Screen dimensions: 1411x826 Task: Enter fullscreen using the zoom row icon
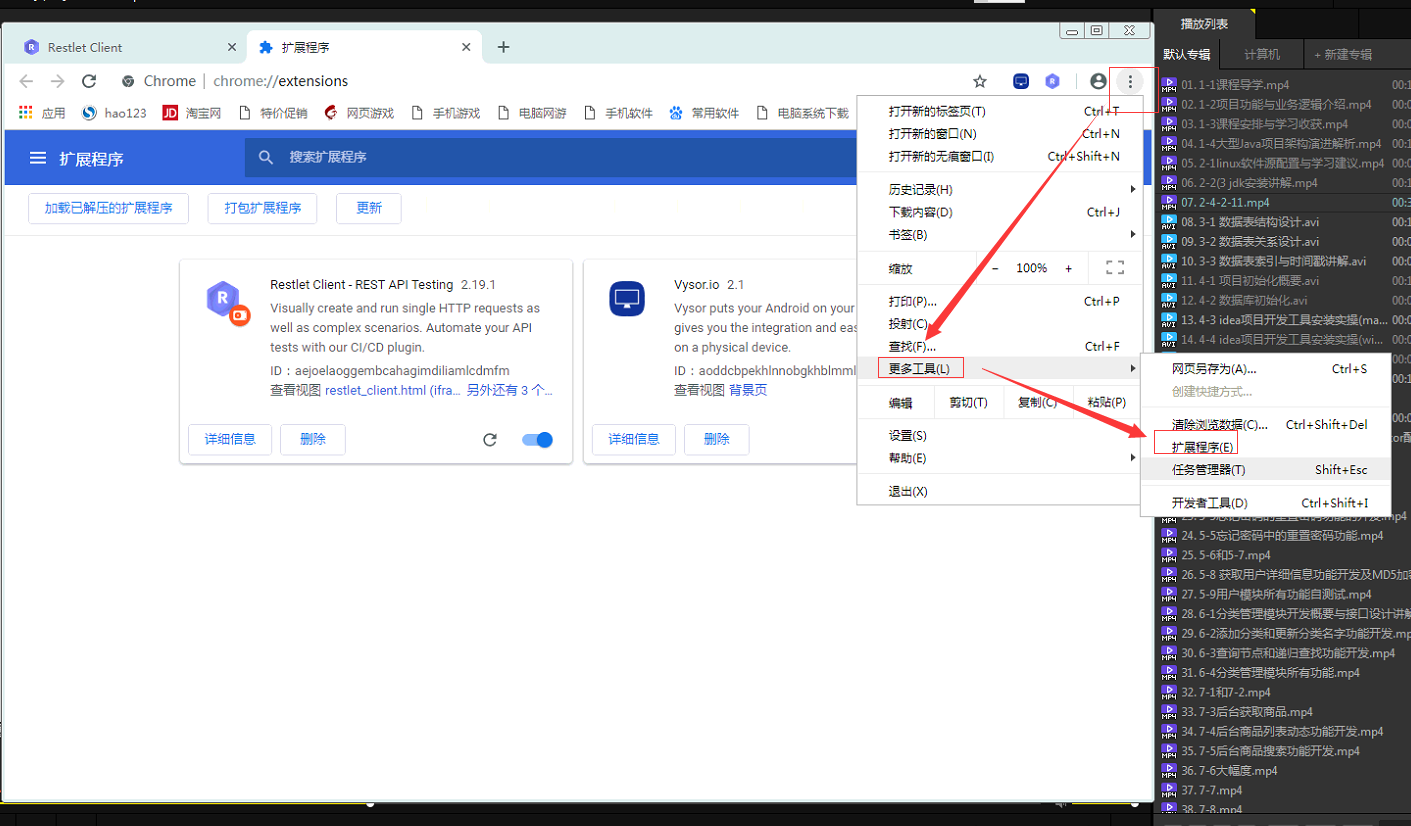point(1115,268)
